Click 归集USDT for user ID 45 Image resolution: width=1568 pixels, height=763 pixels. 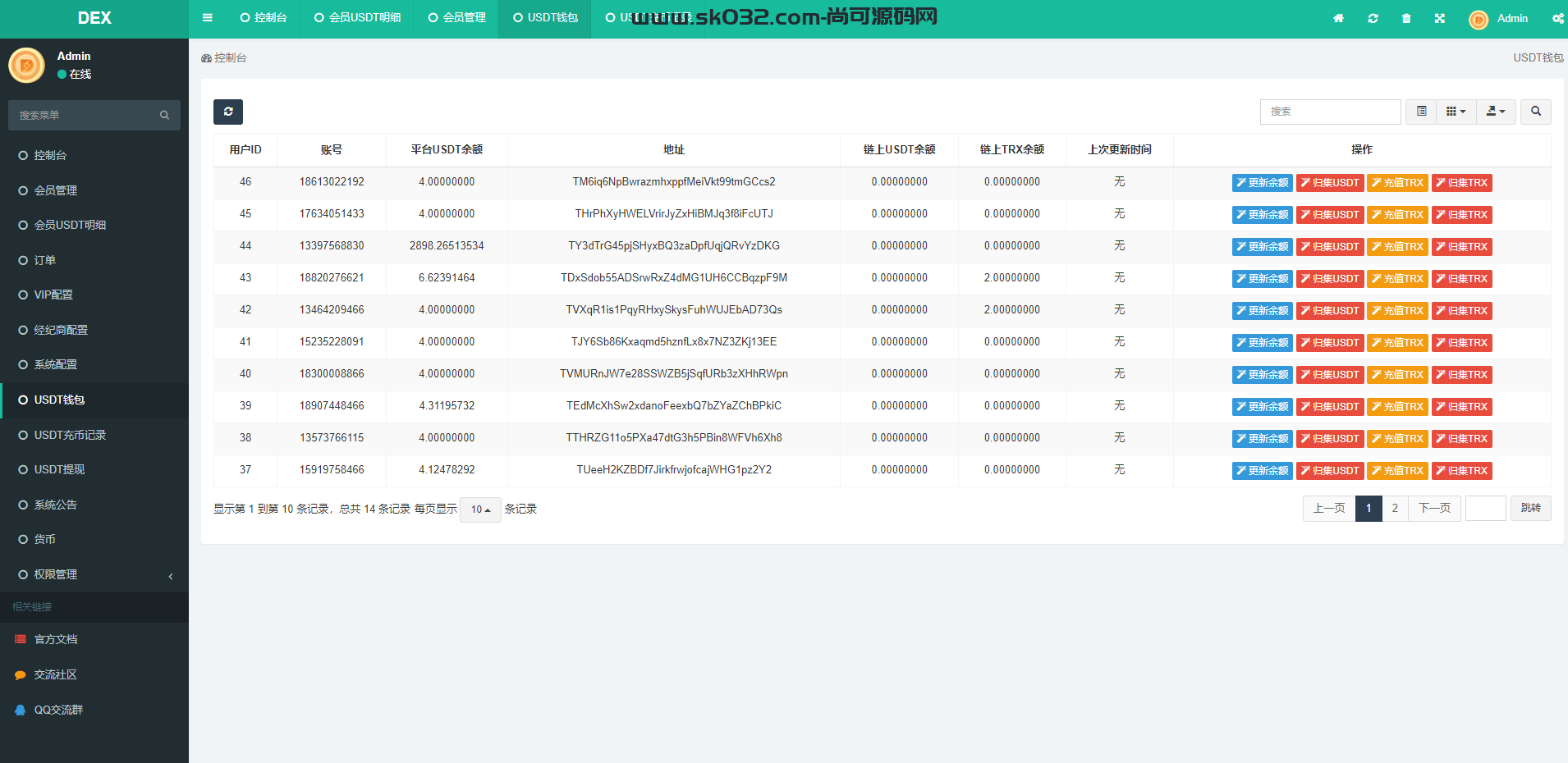pyautogui.click(x=1330, y=215)
